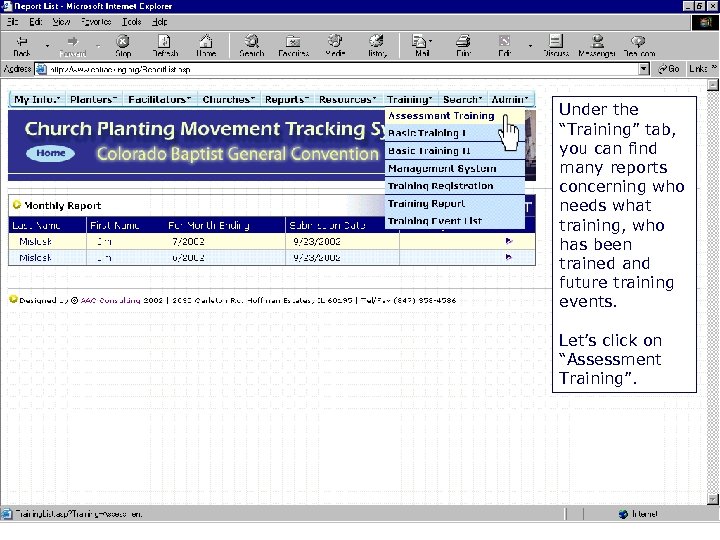Click the Refresh toolbar icon

tap(165, 46)
